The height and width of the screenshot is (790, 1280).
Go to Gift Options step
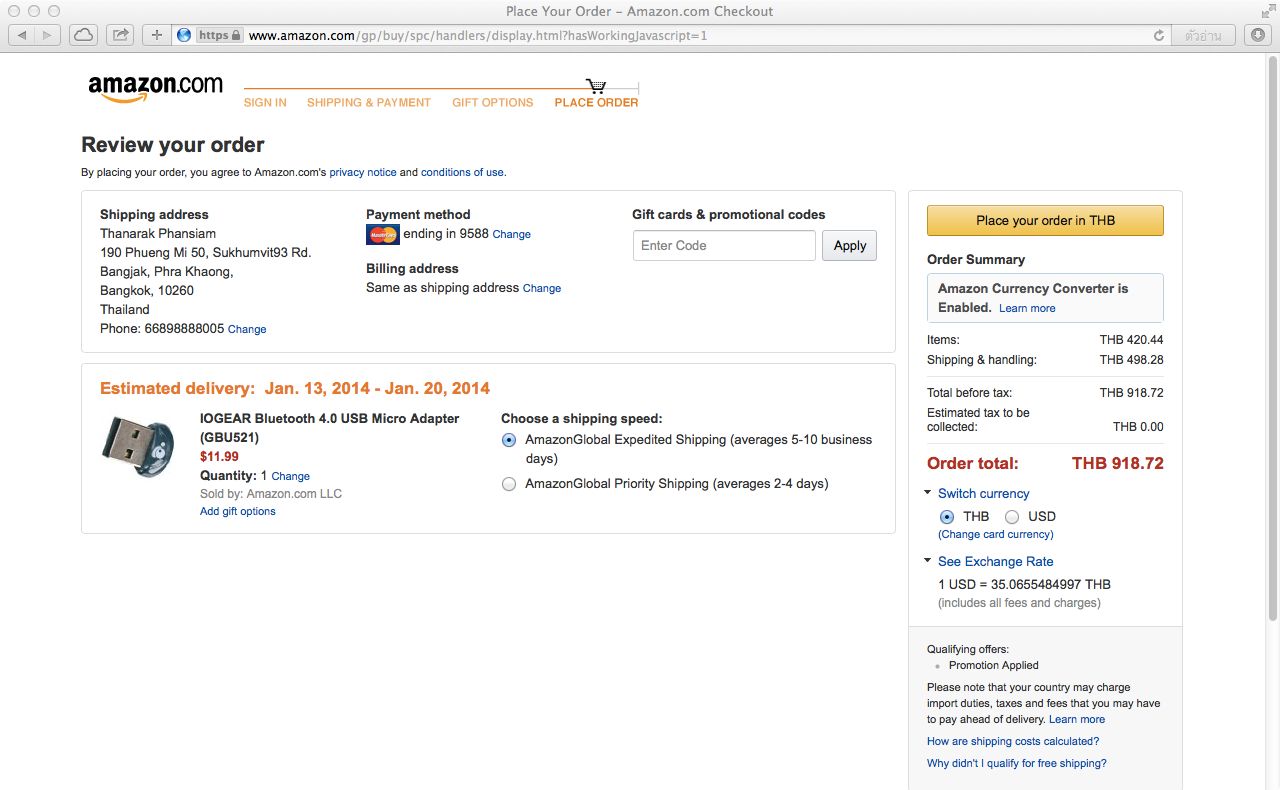[492, 103]
